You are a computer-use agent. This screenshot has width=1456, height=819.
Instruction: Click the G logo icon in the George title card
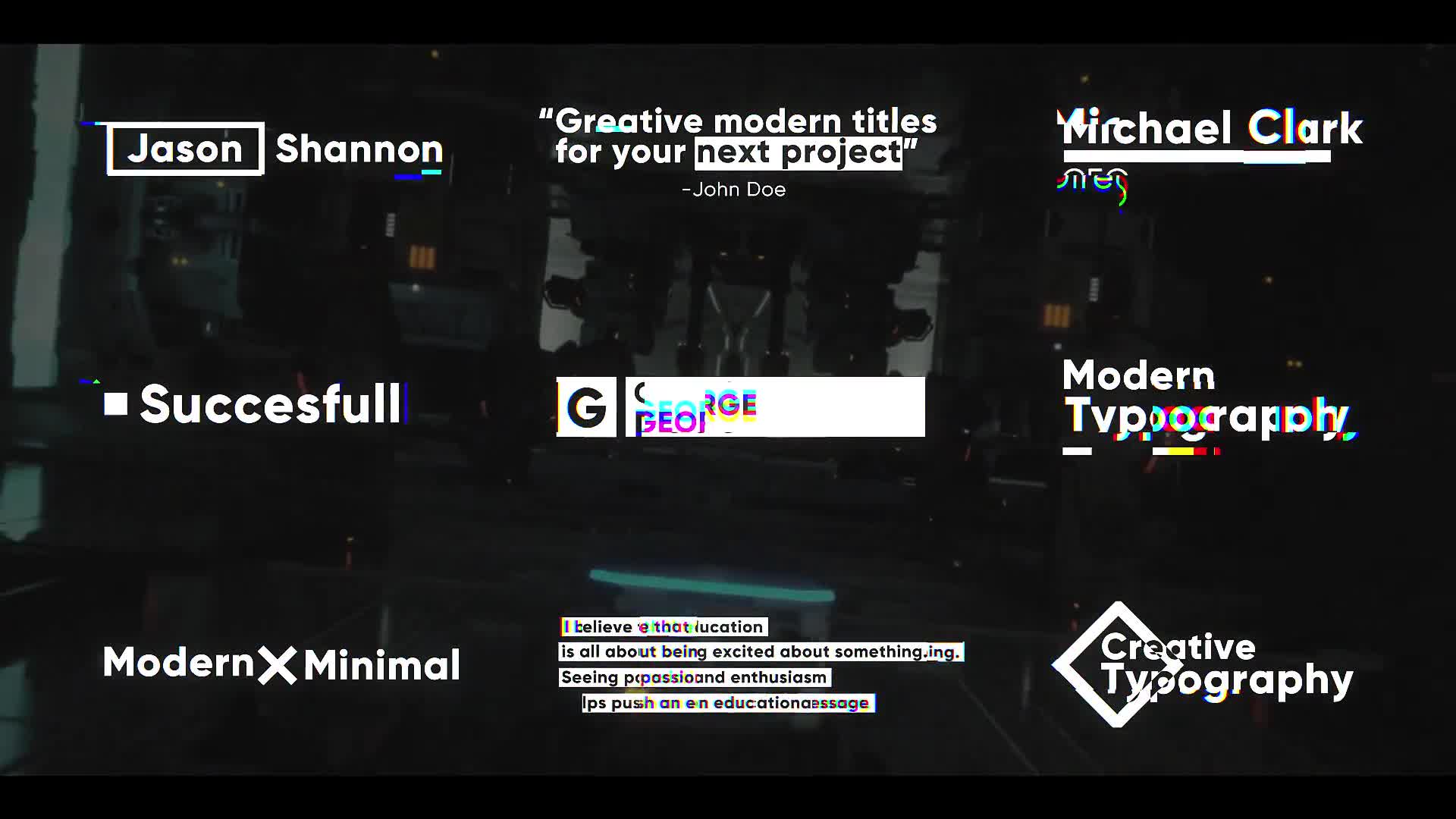(584, 407)
